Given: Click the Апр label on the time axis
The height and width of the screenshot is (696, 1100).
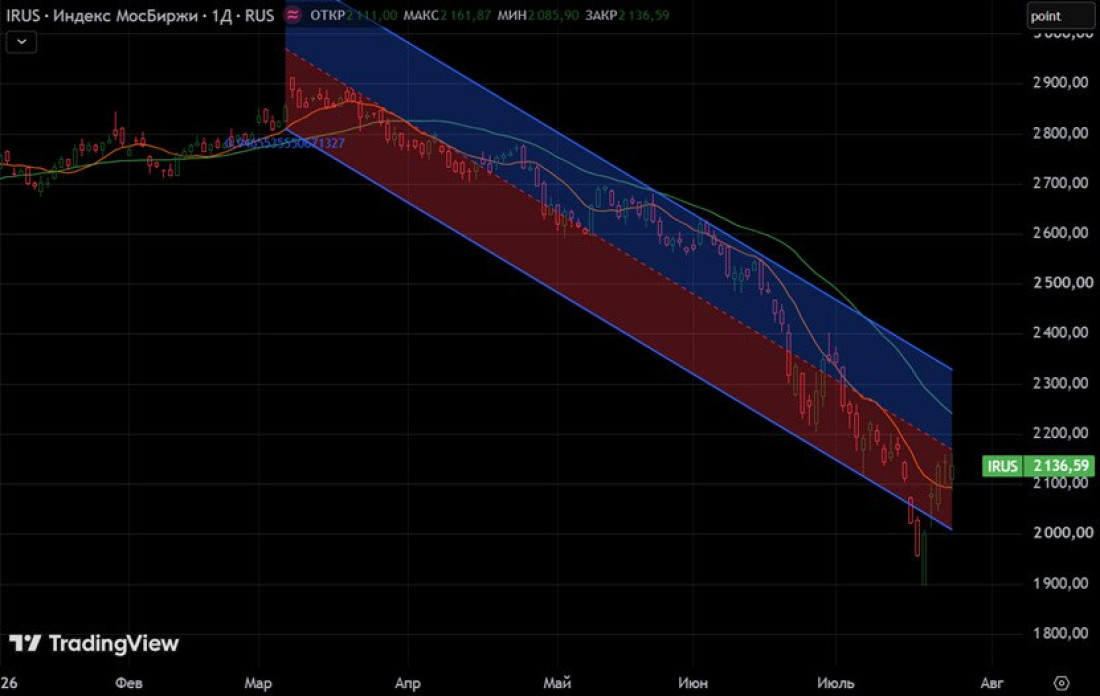Looking at the screenshot, I should point(408,683).
